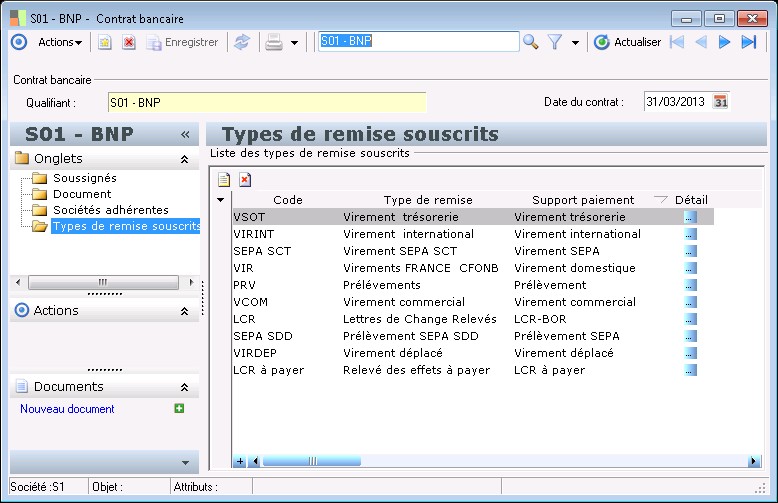Sort by Support paiement column header
Viewport: 778px width, 503px height.
[583, 200]
